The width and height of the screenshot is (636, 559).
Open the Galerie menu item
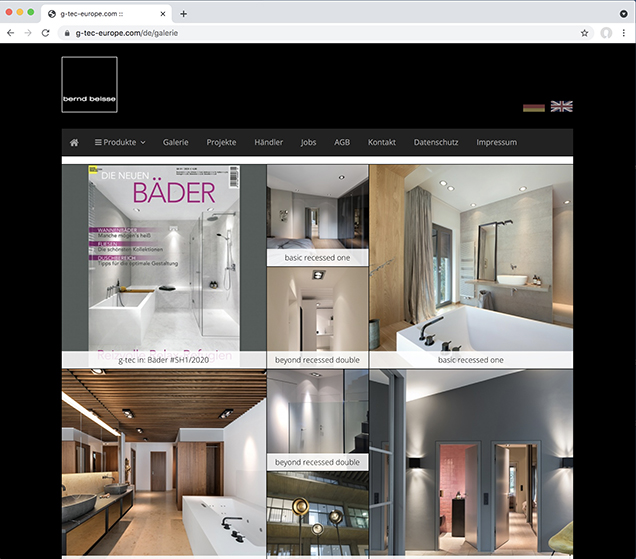point(176,142)
